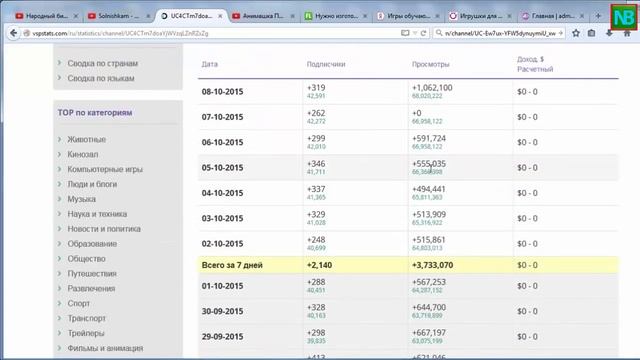Click the search magnifier icon

pos(439,33)
